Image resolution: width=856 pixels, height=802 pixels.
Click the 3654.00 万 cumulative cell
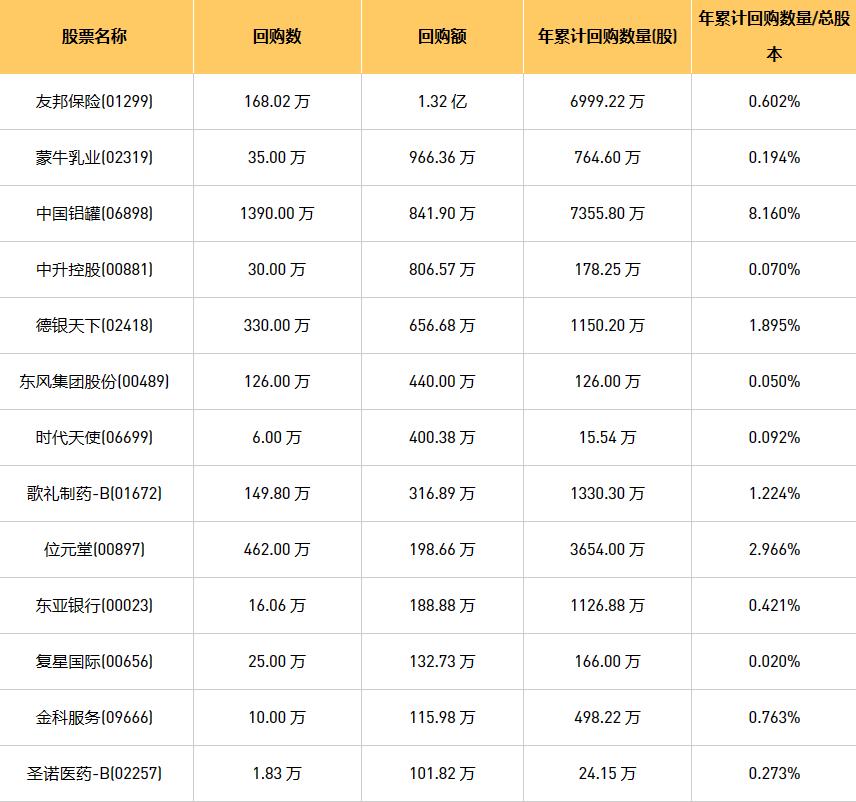pos(607,550)
